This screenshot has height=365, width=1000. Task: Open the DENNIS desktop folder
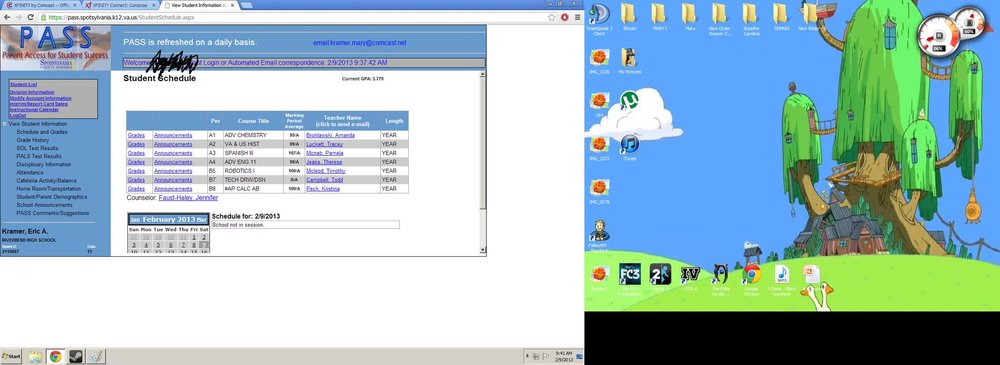click(x=781, y=14)
